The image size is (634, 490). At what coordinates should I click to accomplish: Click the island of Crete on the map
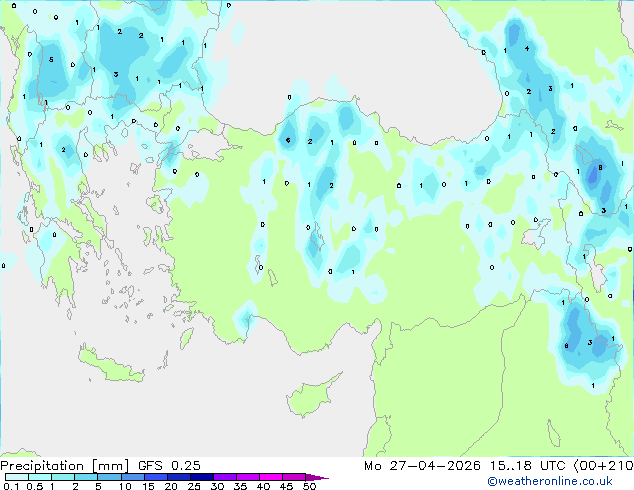110,365
